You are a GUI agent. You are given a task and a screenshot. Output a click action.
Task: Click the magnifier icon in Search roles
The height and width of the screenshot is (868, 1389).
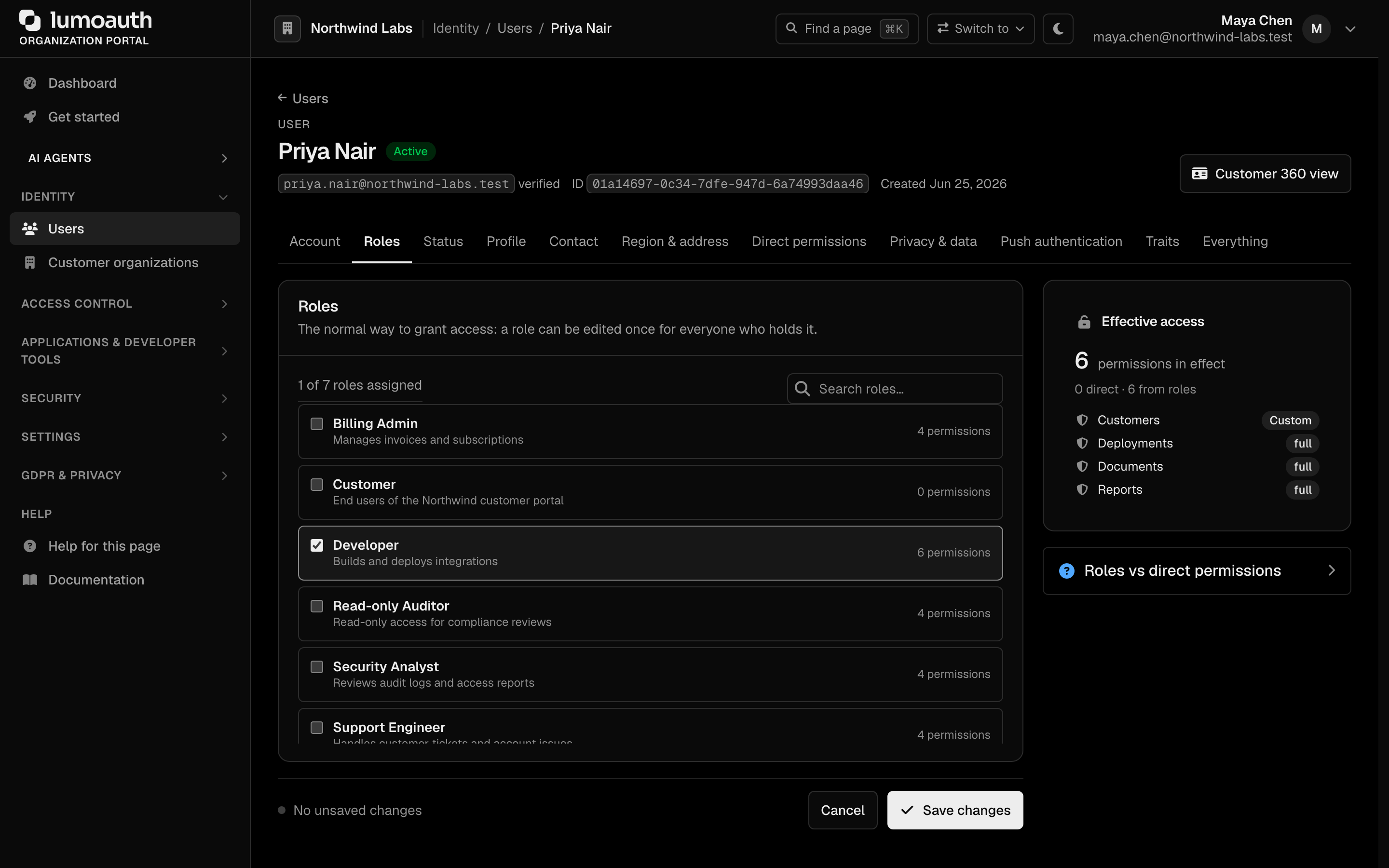pyautogui.click(x=803, y=389)
